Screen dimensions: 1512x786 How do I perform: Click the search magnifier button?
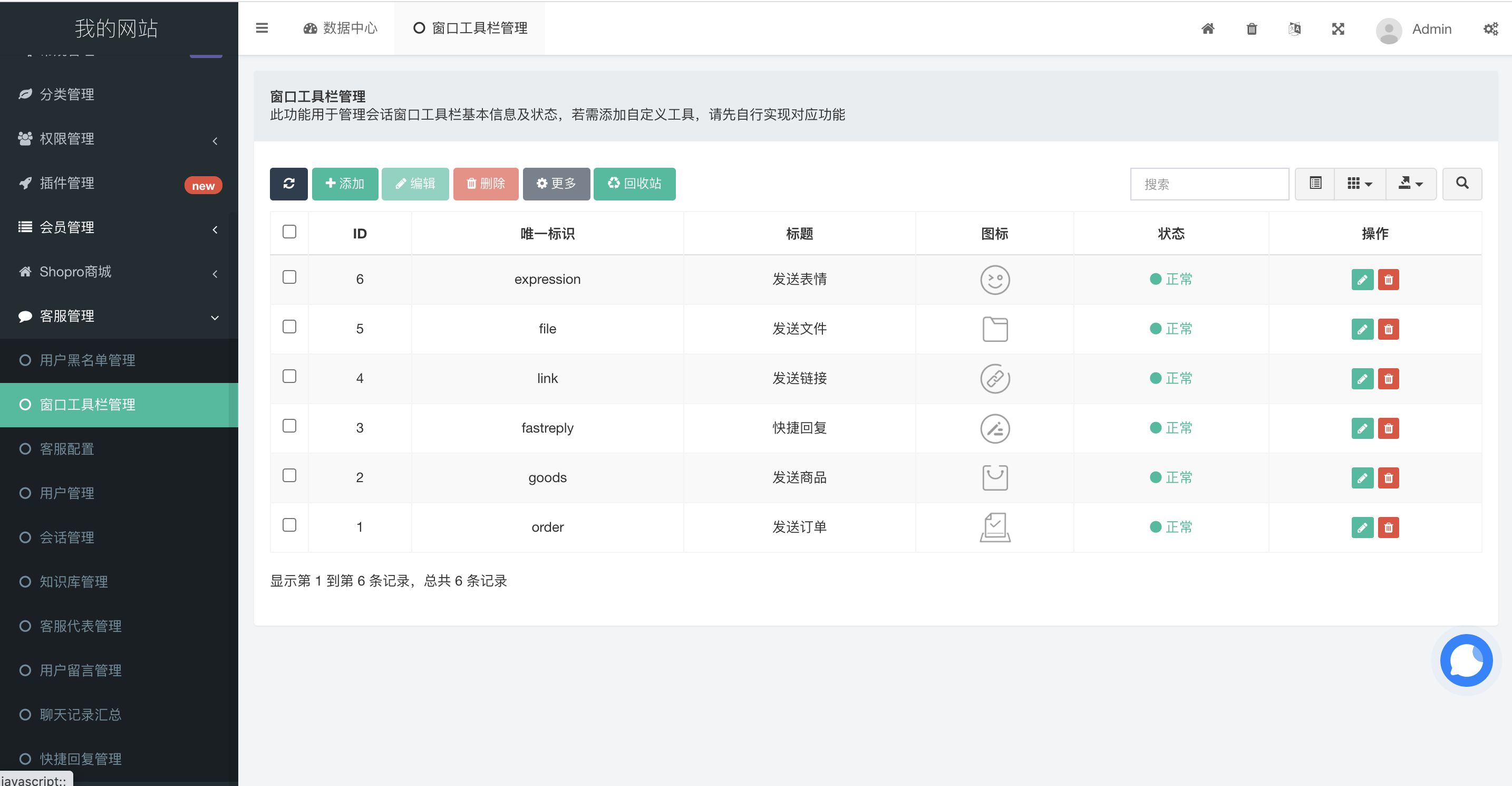coord(1461,184)
